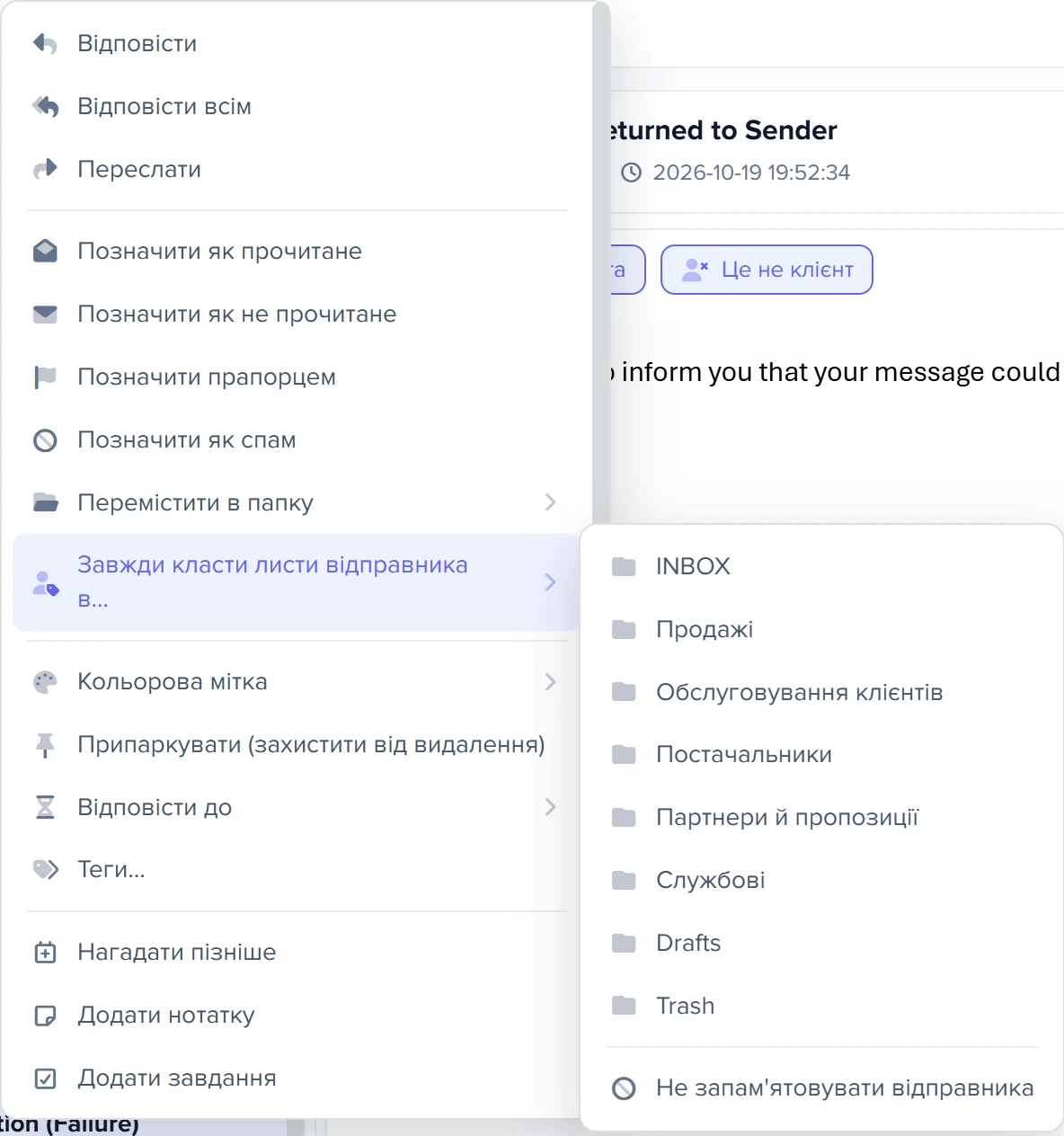Click the Партнери й пропозиції folder icon
1064x1136 pixels.
(x=624, y=817)
